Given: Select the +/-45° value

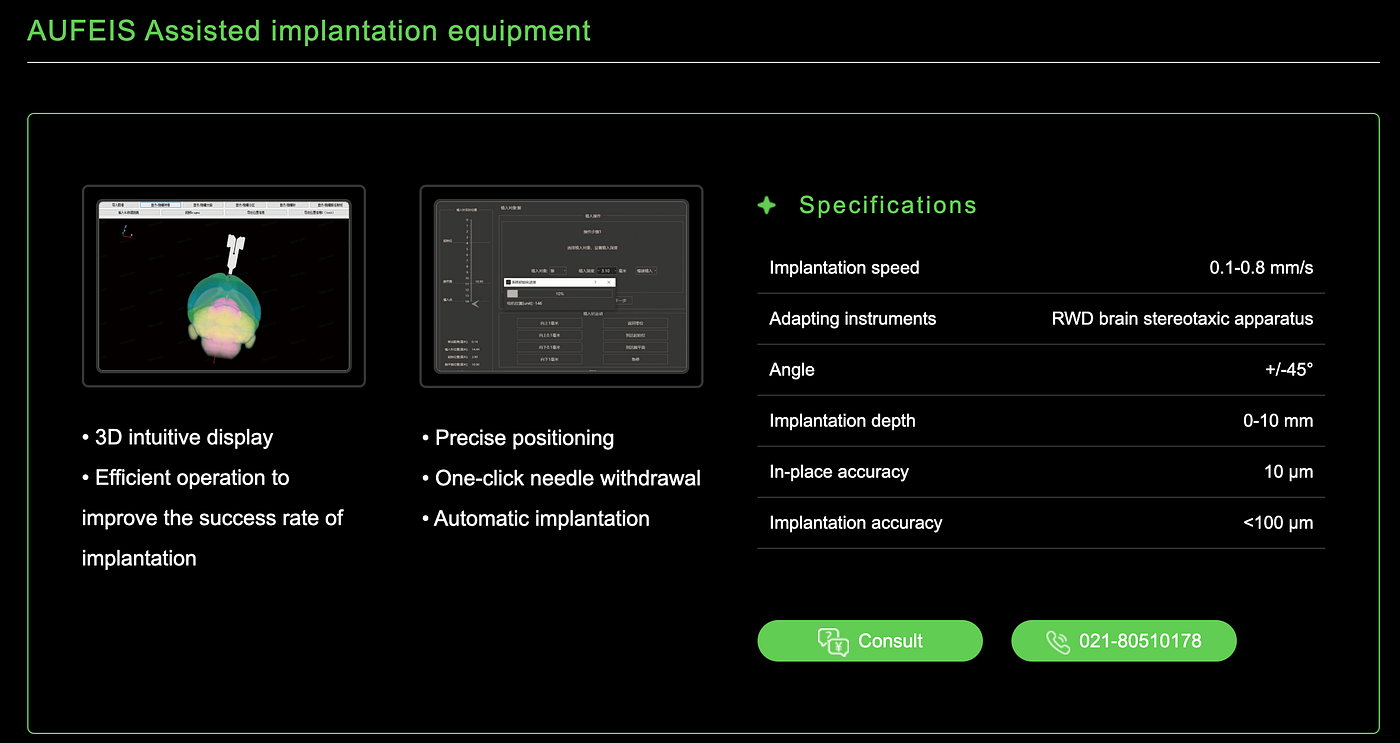Looking at the screenshot, I should 1289,370.
